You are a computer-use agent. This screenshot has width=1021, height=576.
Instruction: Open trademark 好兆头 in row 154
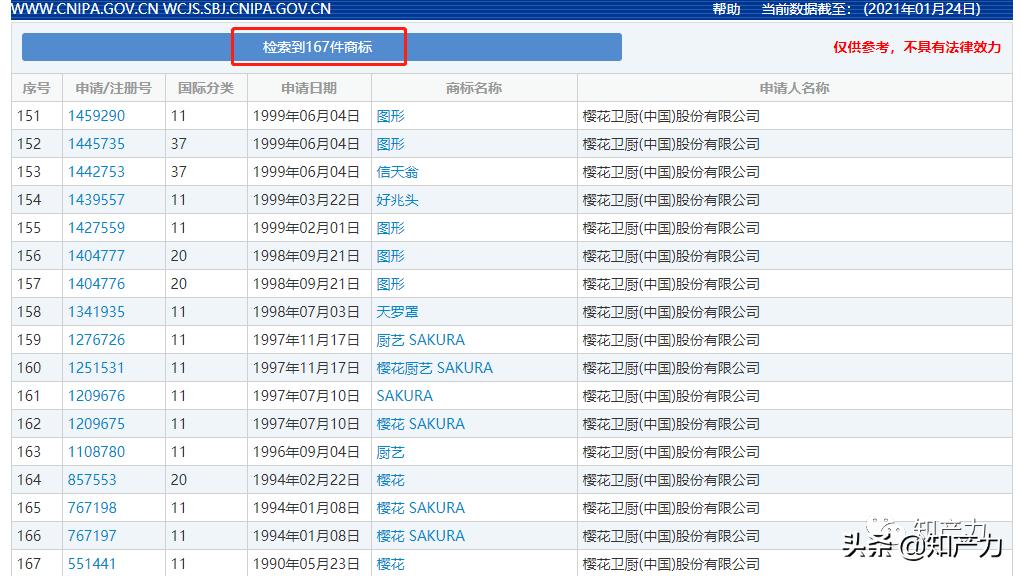(397, 200)
